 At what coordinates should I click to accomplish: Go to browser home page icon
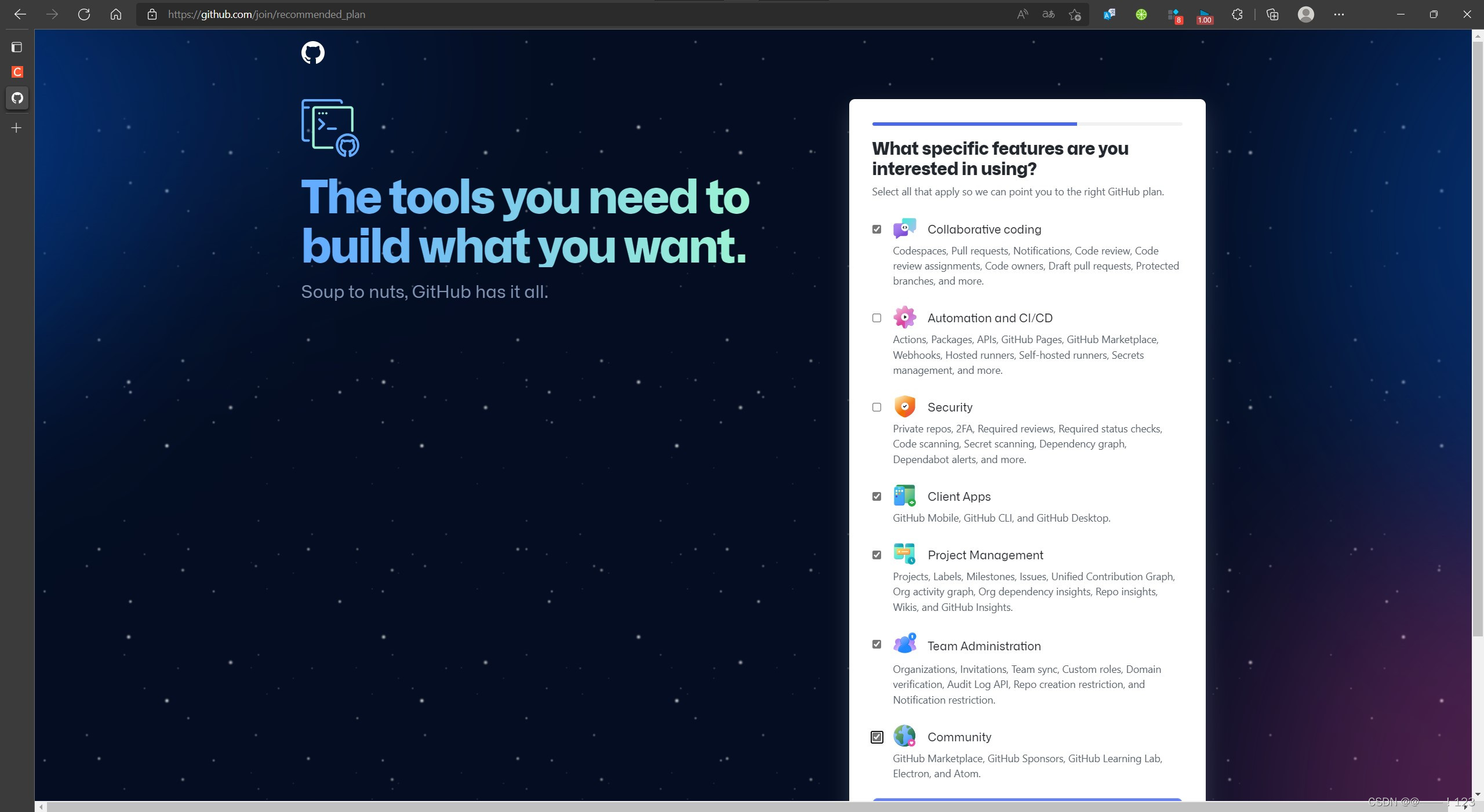click(x=116, y=14)
